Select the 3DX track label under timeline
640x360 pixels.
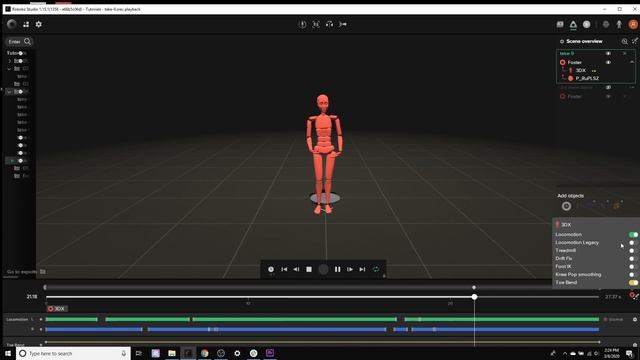pyautogui.click(x=57, y=309)
